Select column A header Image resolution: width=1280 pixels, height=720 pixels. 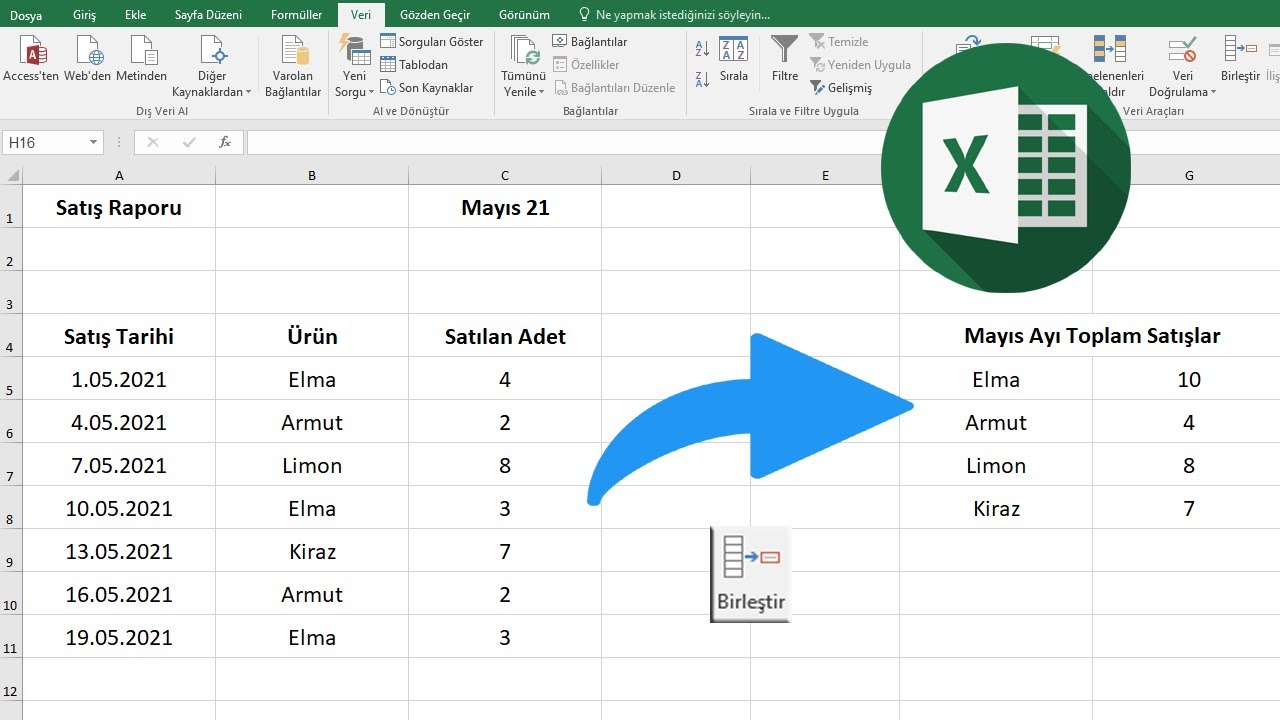tap(119, 175)
